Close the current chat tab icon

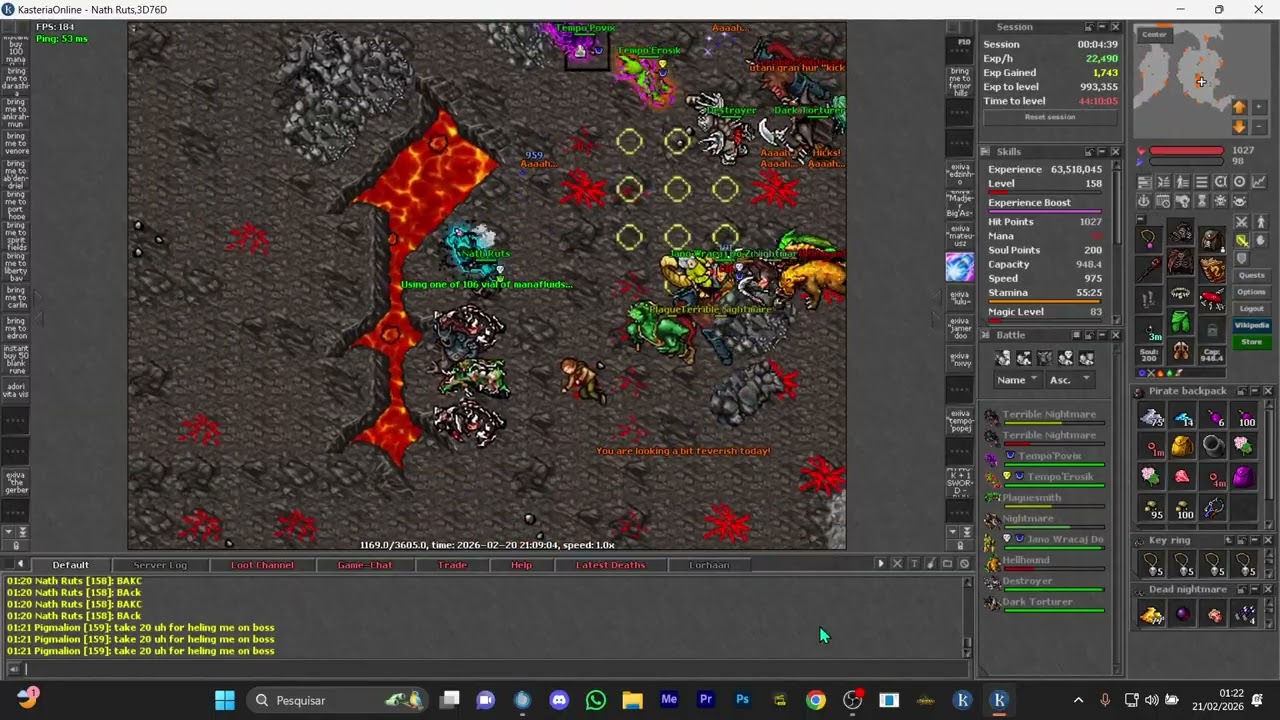(x=897, y=563)
